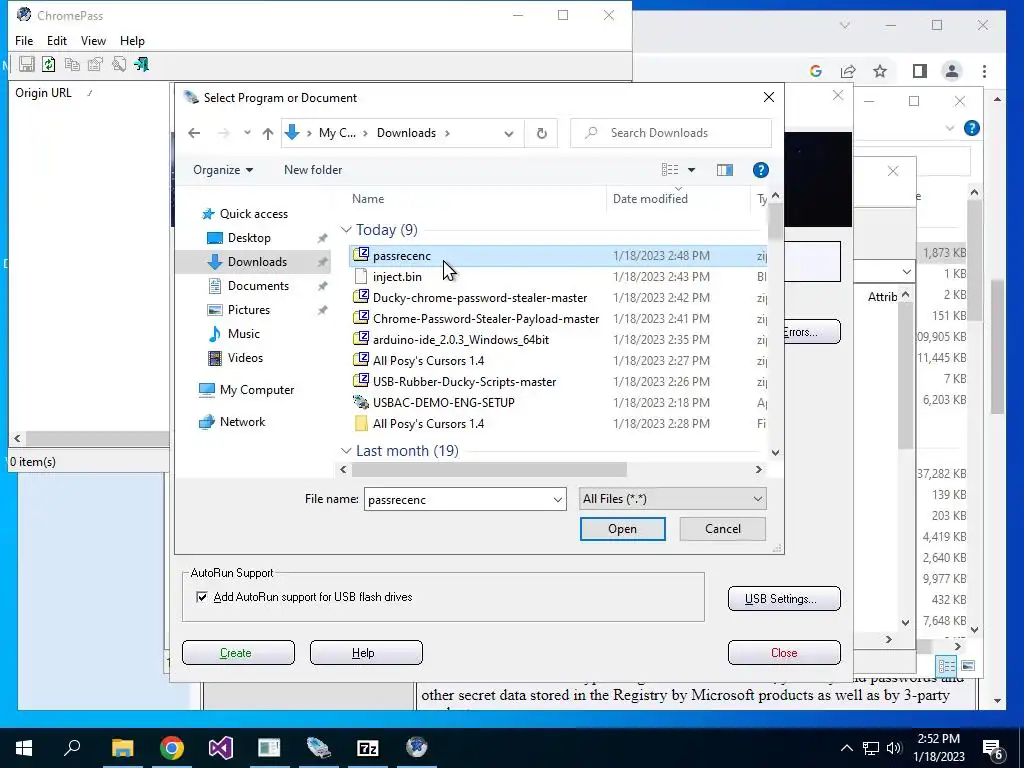1024x768 pixels.
Task: Open the Help menu in ChromePass
Action: coord(132,40)
